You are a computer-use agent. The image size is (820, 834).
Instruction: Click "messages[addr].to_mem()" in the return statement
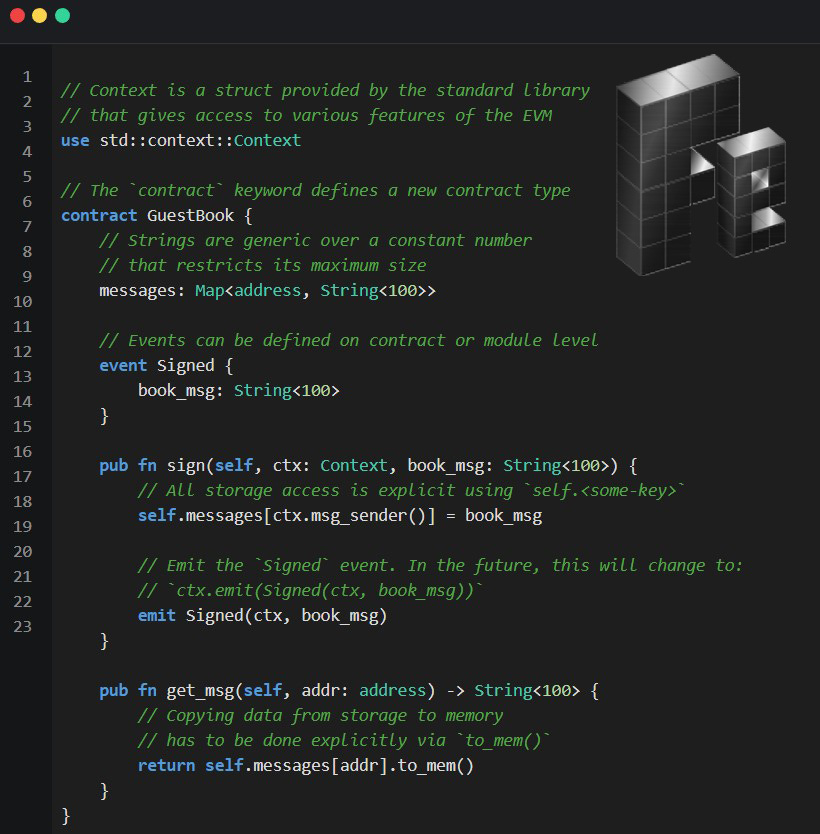tap(363, 765)
